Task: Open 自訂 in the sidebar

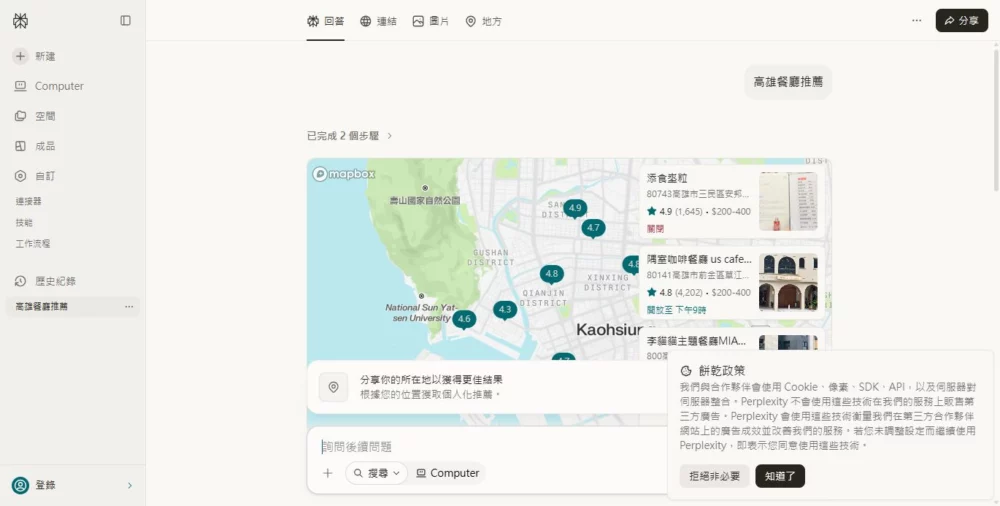Action: [35, 176]
